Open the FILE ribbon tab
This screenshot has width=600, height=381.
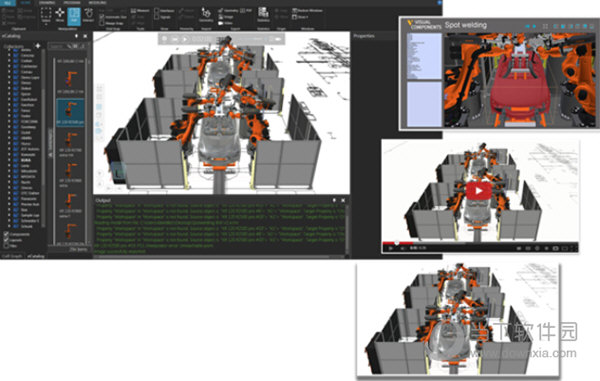pyautogui.click(x=8, y=3)
